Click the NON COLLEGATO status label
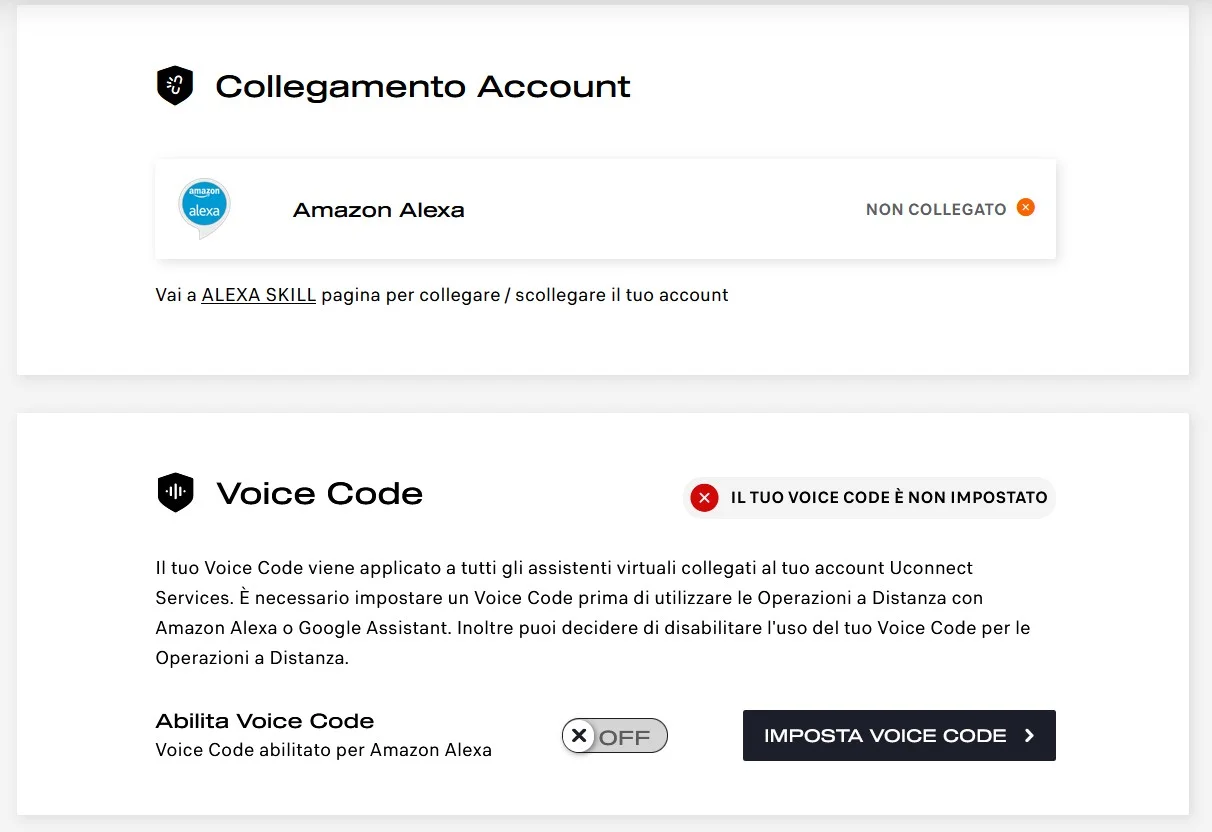 935,209
